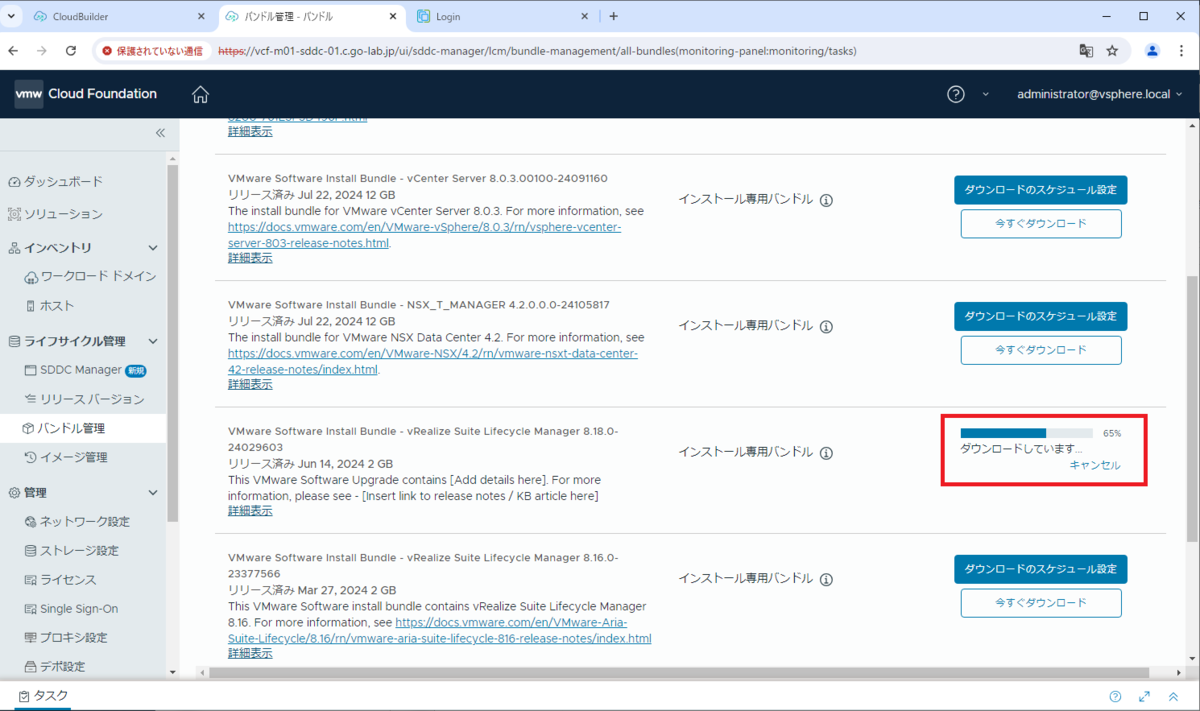Translate this page icon in address bar

coord(1086,51)
